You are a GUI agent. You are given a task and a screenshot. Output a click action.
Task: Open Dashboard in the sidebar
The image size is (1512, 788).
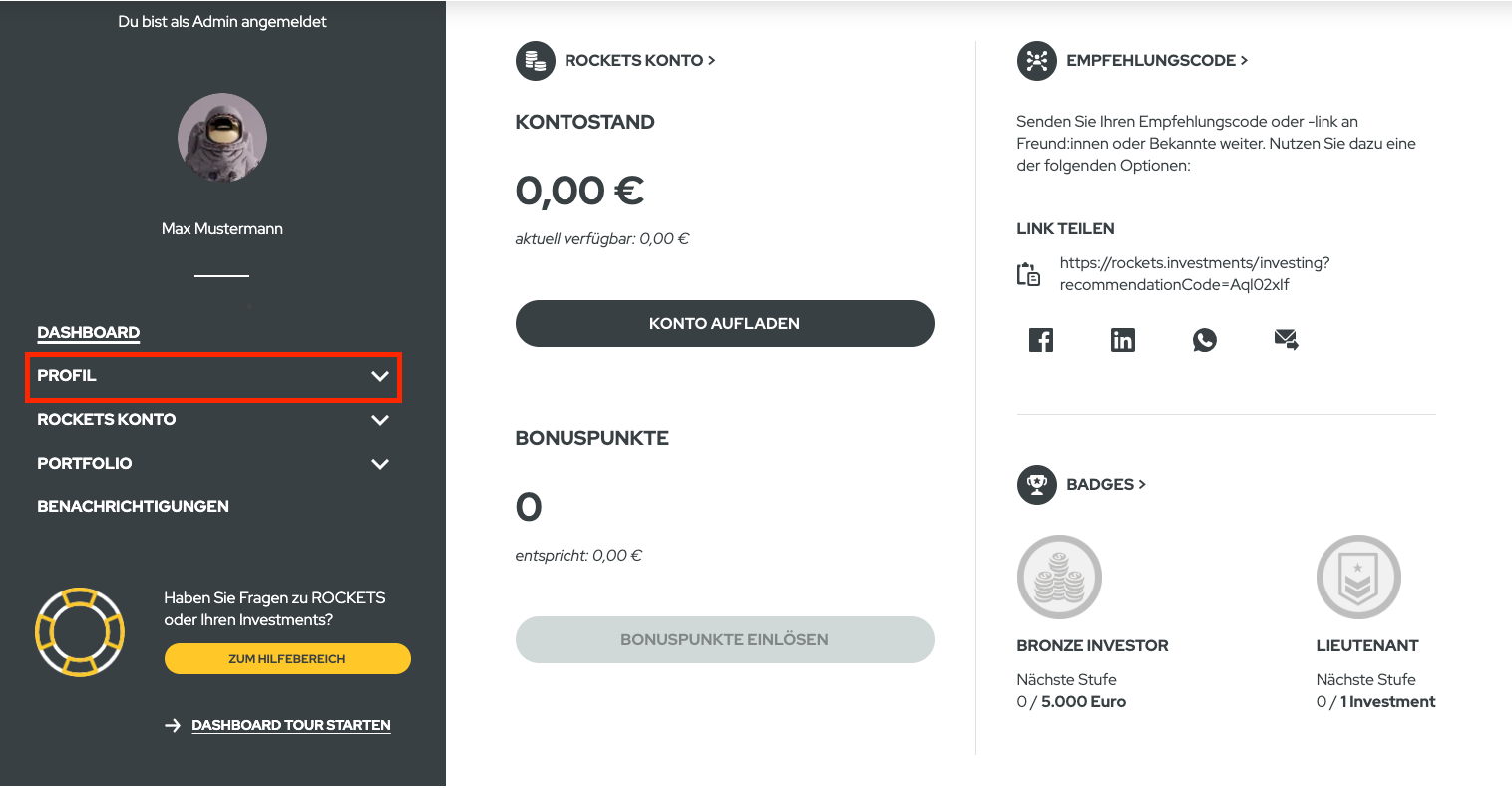coord(89,333)
